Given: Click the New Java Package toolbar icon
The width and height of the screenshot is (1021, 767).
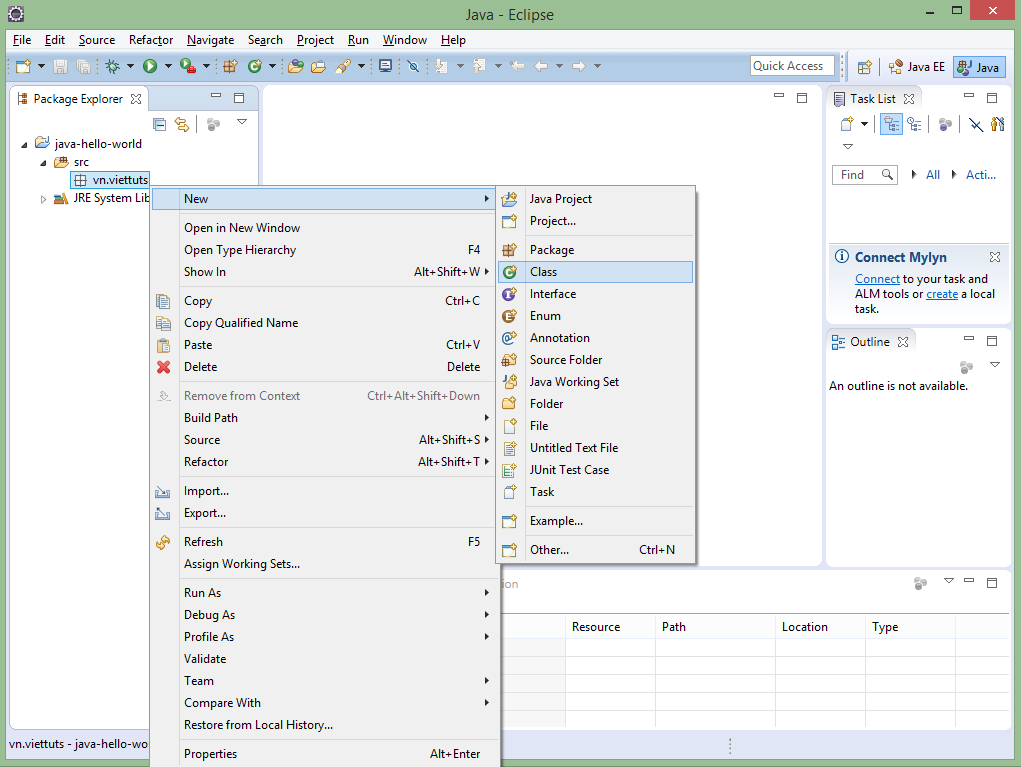Looking at the screenshot, I should click(231, 66).
